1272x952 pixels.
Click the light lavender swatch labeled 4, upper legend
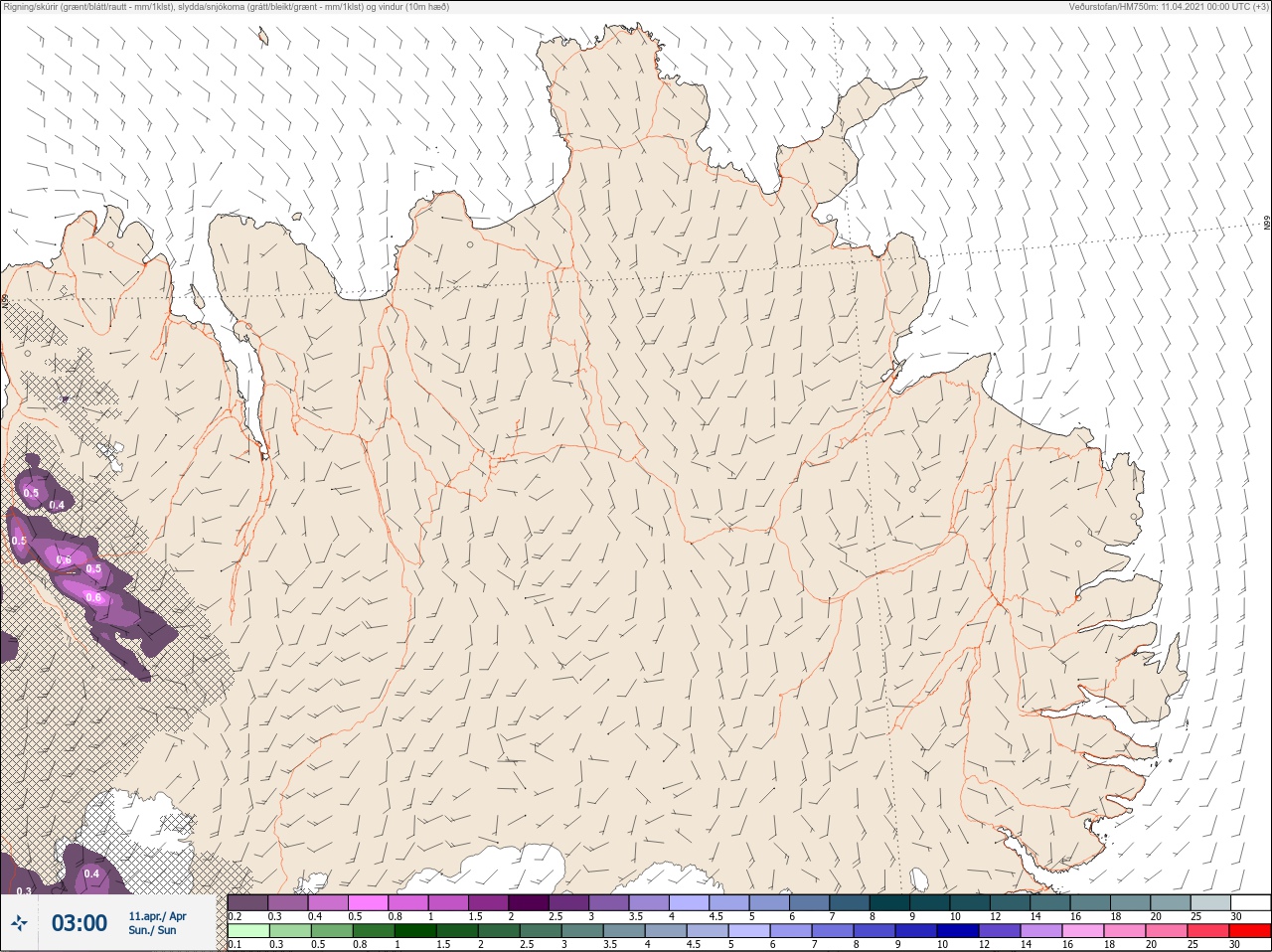[x=689, y=903]
